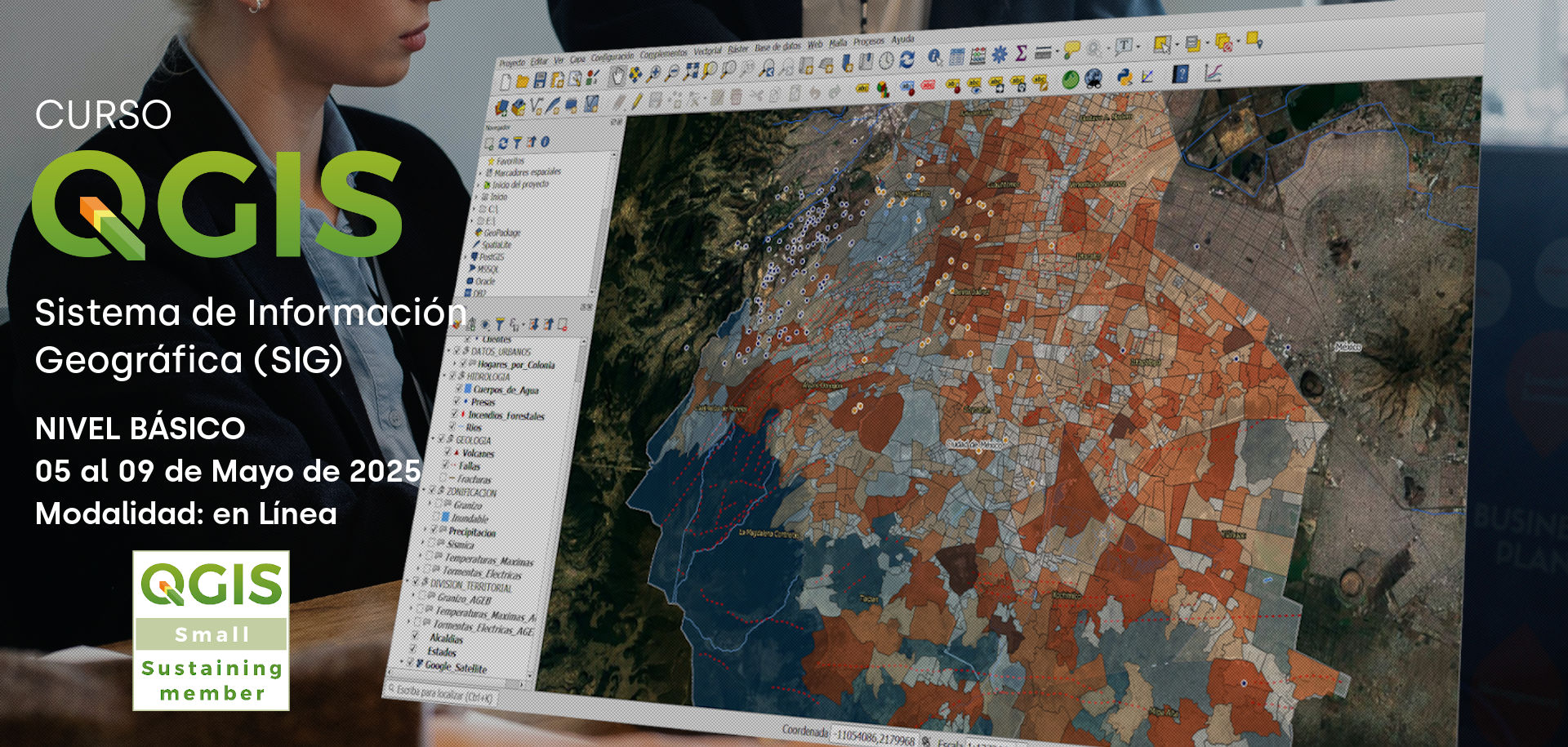The width and height of the screenshot is (1568, 747).
Task: Select the Identify Features info tool
Action: (x=934, y=56)
